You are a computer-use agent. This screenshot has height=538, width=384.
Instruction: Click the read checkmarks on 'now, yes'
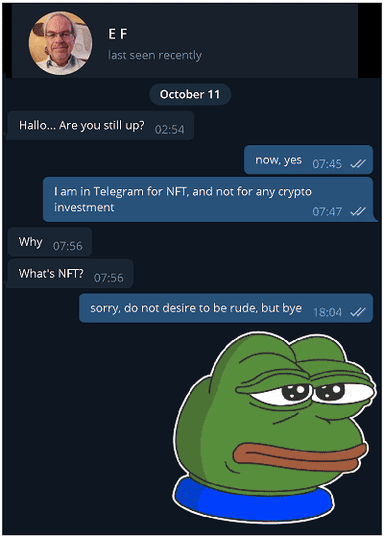(358, 164)
